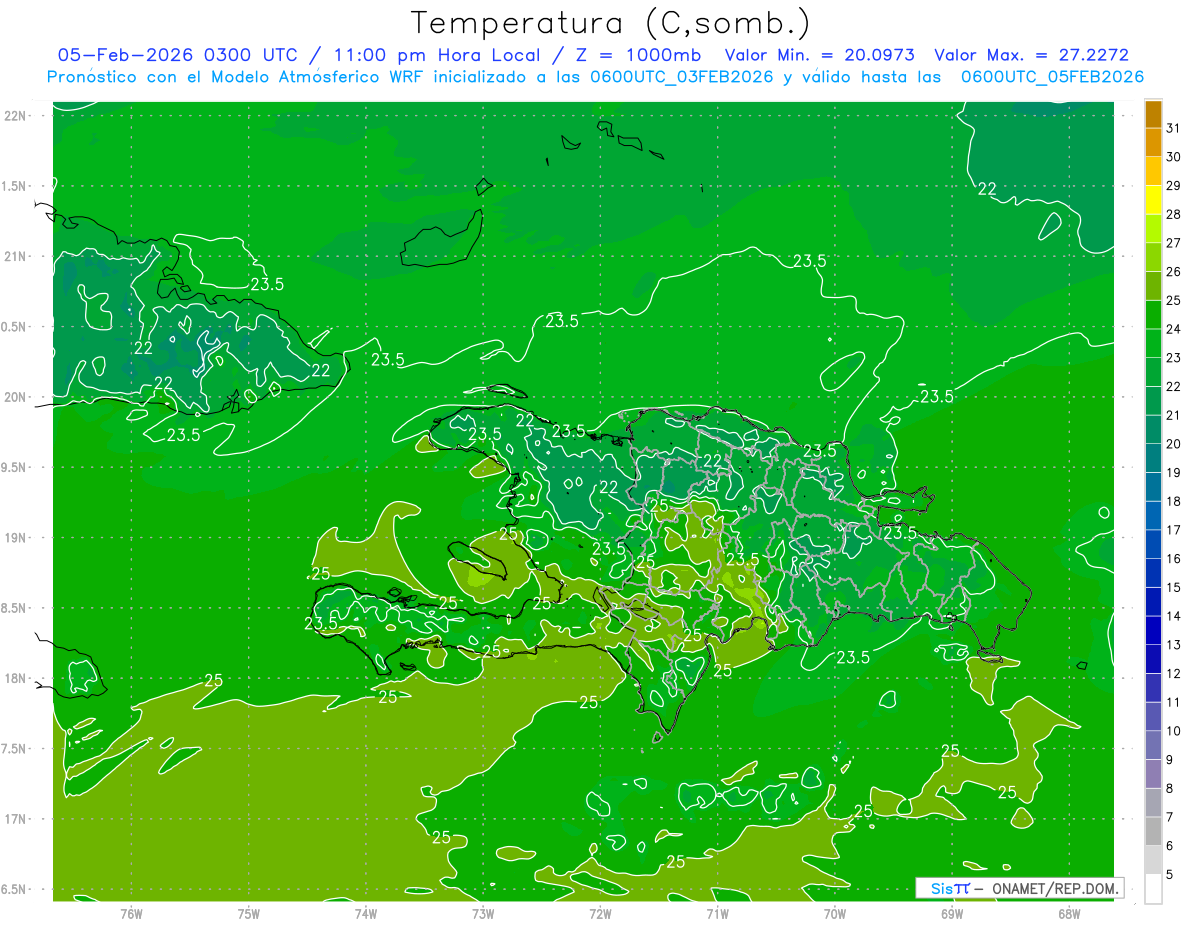Click "Pronóstico con el Modelo Atmósferico WRF" text
This screenshot has height=927, width=1200.
pos(237,76)
